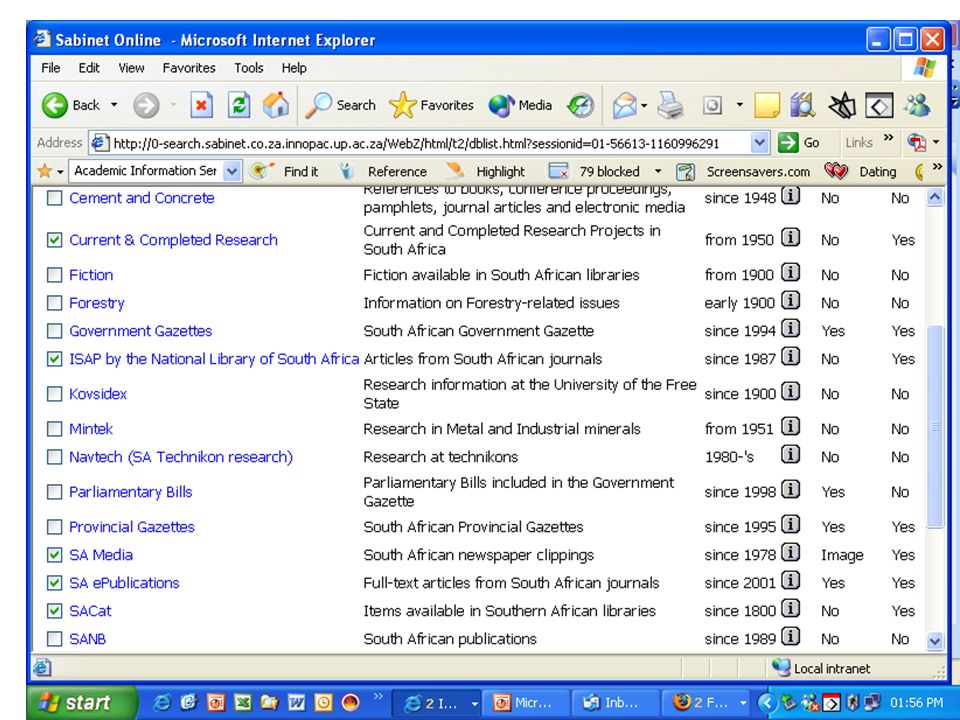Show info for Parliamentary Bills
This screenshot has height=720, width=960.
click(791, 490)
